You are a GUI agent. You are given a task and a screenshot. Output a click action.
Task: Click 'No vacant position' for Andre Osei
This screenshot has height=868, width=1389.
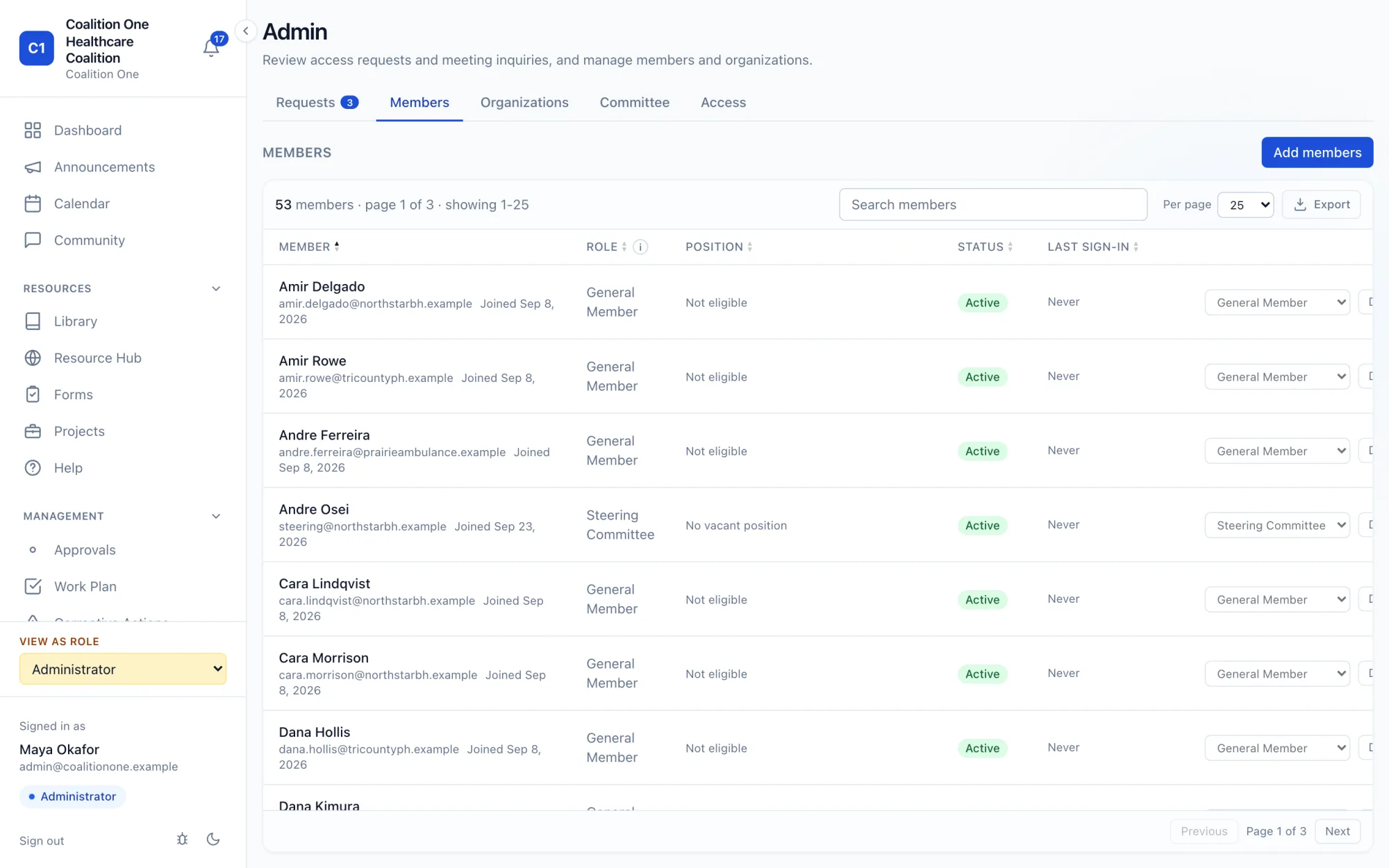click(736, 526)
